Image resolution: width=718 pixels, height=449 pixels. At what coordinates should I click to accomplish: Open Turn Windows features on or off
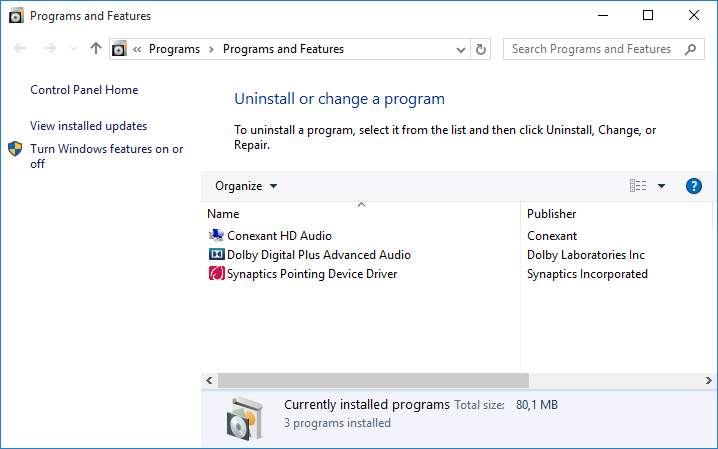107,156
